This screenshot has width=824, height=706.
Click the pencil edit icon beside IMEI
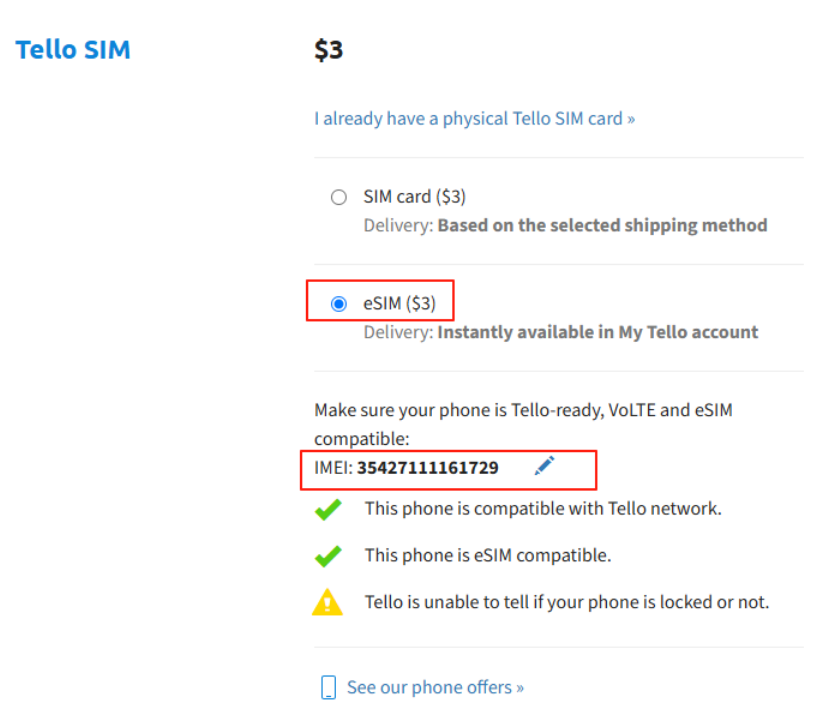[x=544, y=466]
